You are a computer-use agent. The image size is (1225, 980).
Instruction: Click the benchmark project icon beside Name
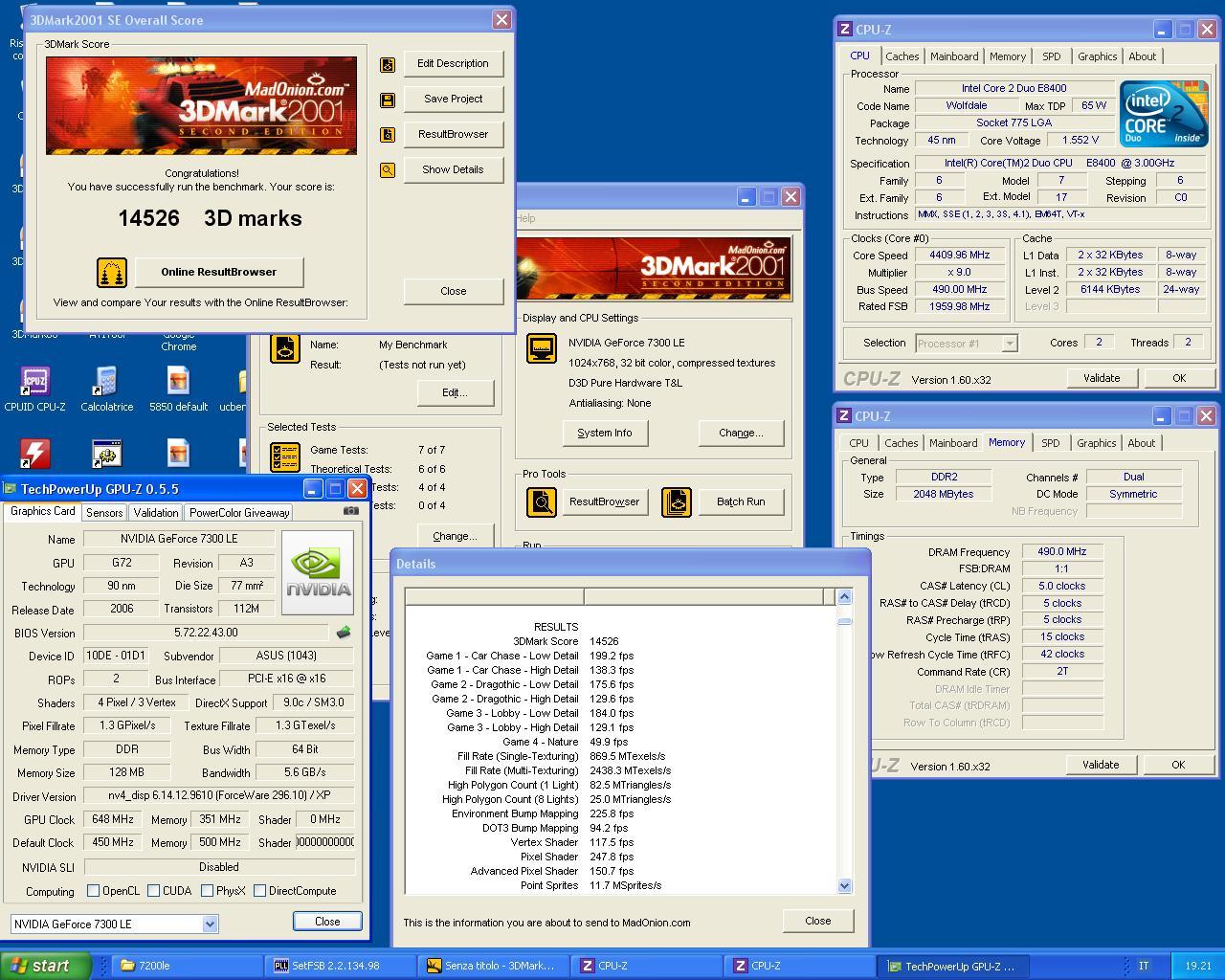coord(285,348)
